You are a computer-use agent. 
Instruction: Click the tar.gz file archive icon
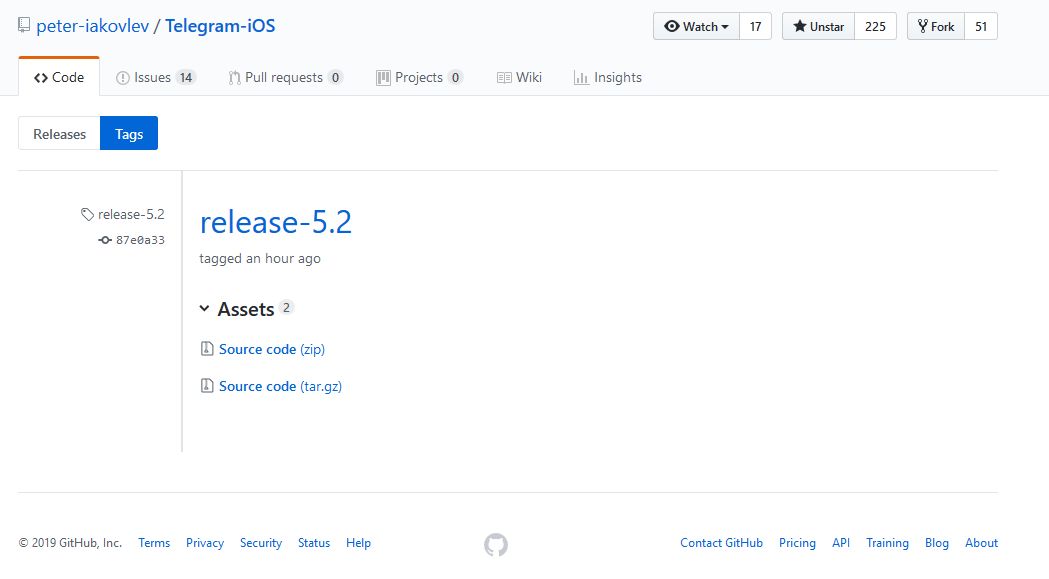click(207, 386)
